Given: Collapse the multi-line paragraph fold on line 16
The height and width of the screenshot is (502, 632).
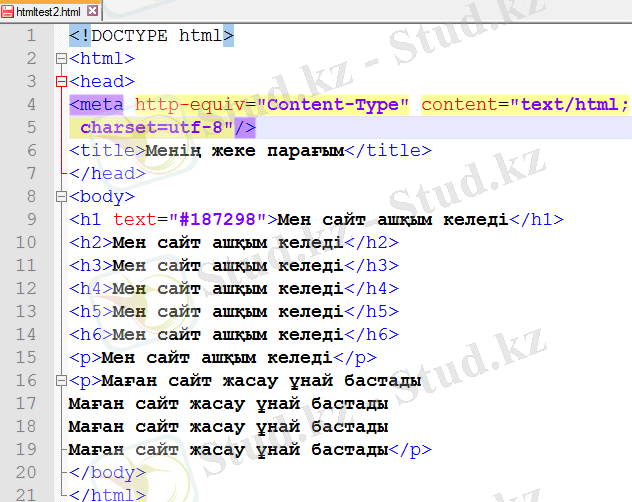Looking at the screenshot, I should (61, 381).
